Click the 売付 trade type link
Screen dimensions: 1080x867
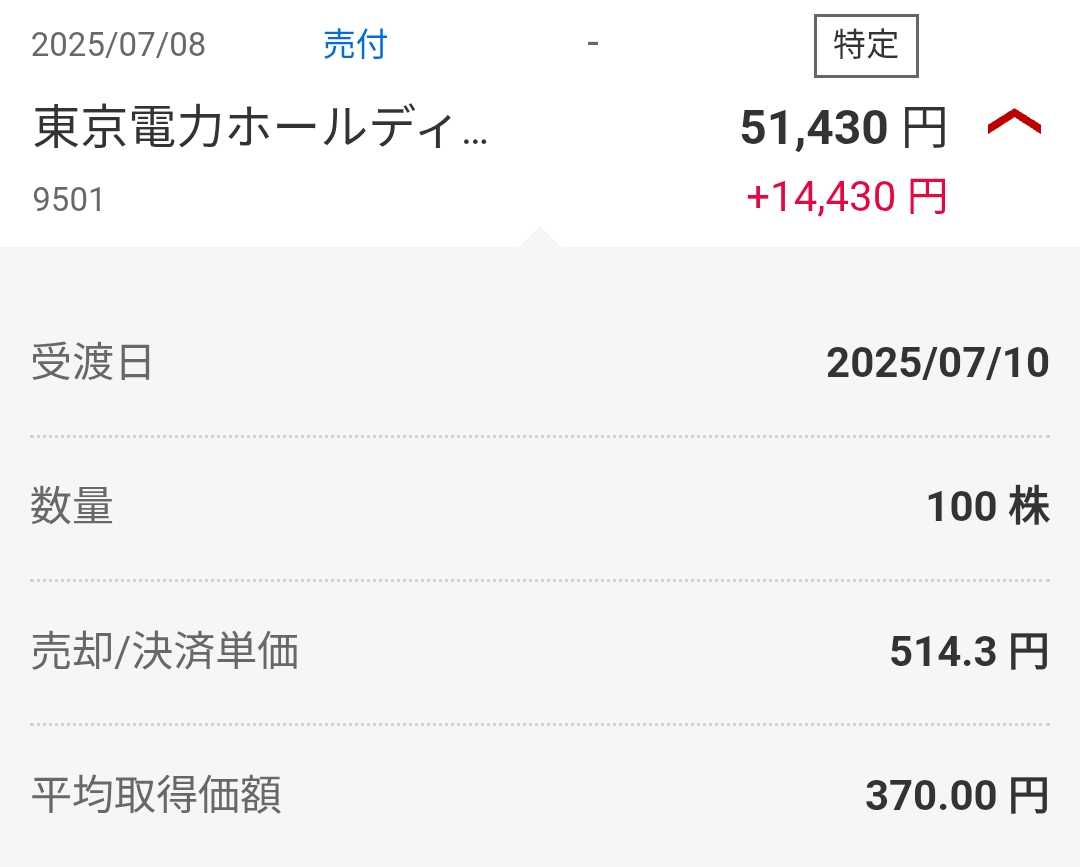(354, 45)
